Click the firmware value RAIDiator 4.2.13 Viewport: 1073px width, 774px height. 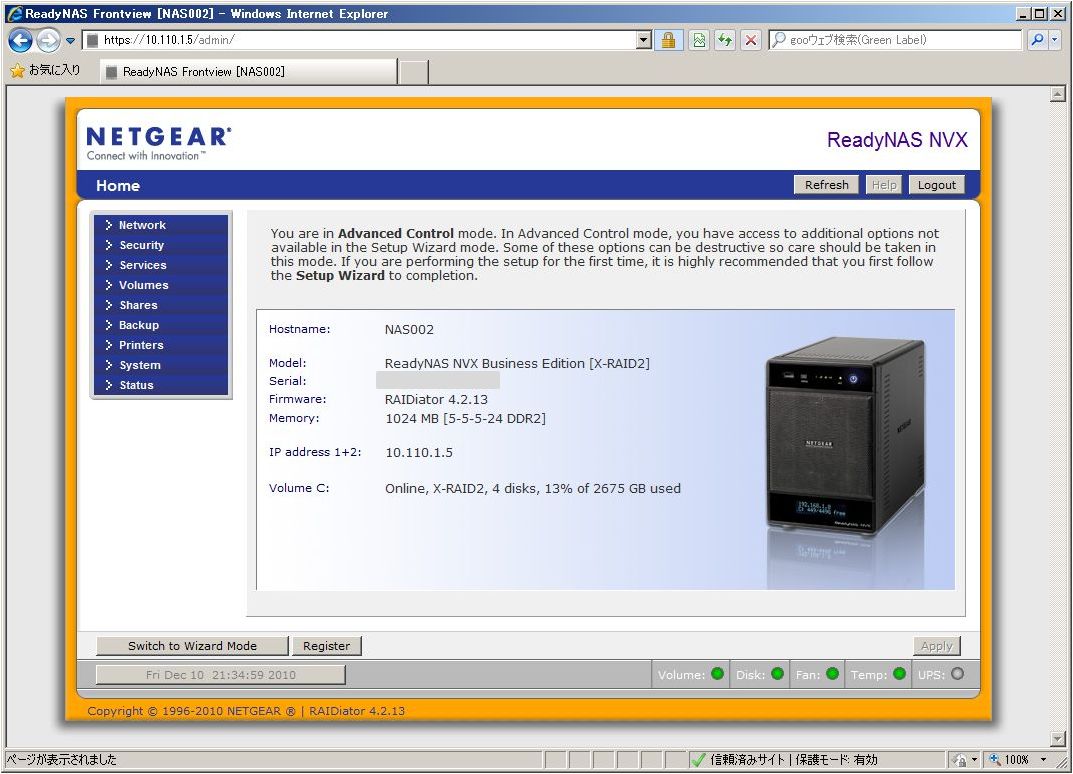click(x=437, y=399)
